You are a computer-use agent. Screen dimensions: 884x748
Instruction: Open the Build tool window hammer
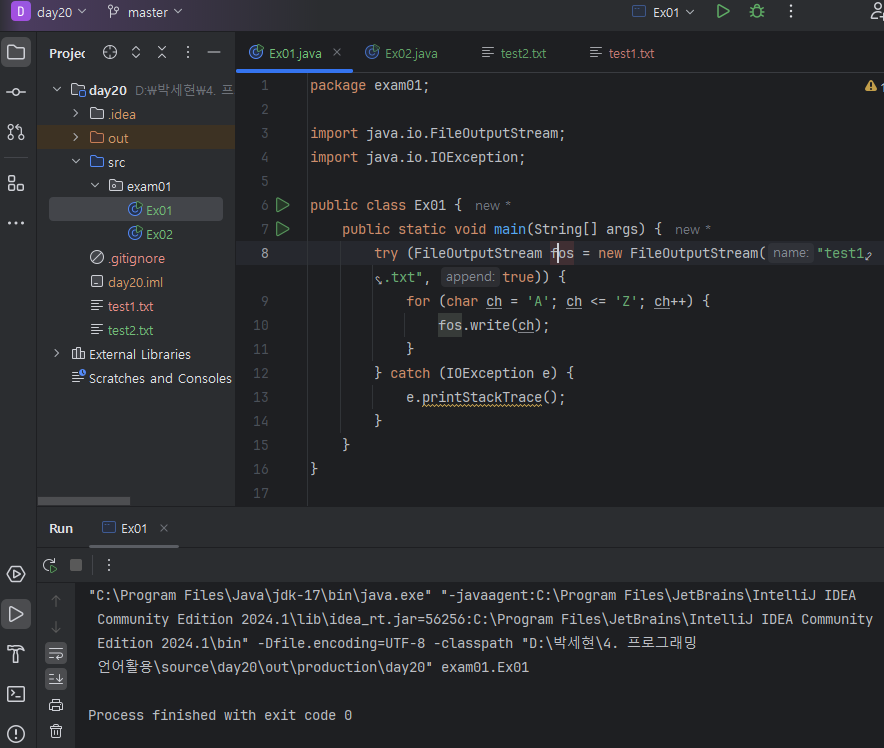coord(16,654)
